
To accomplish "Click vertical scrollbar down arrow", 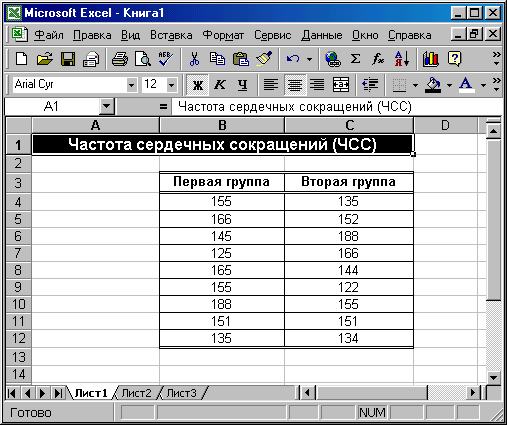I will pyautogui.click(x=493, y=378).
